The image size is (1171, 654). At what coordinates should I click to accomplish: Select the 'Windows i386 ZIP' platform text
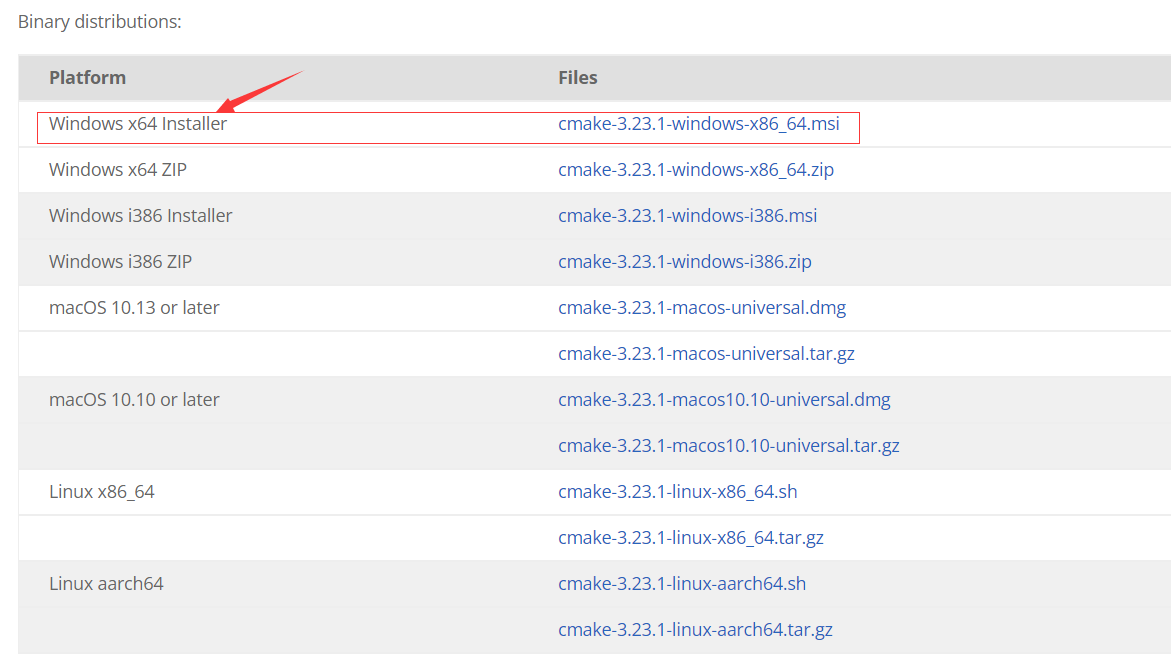tap(120, 262)
